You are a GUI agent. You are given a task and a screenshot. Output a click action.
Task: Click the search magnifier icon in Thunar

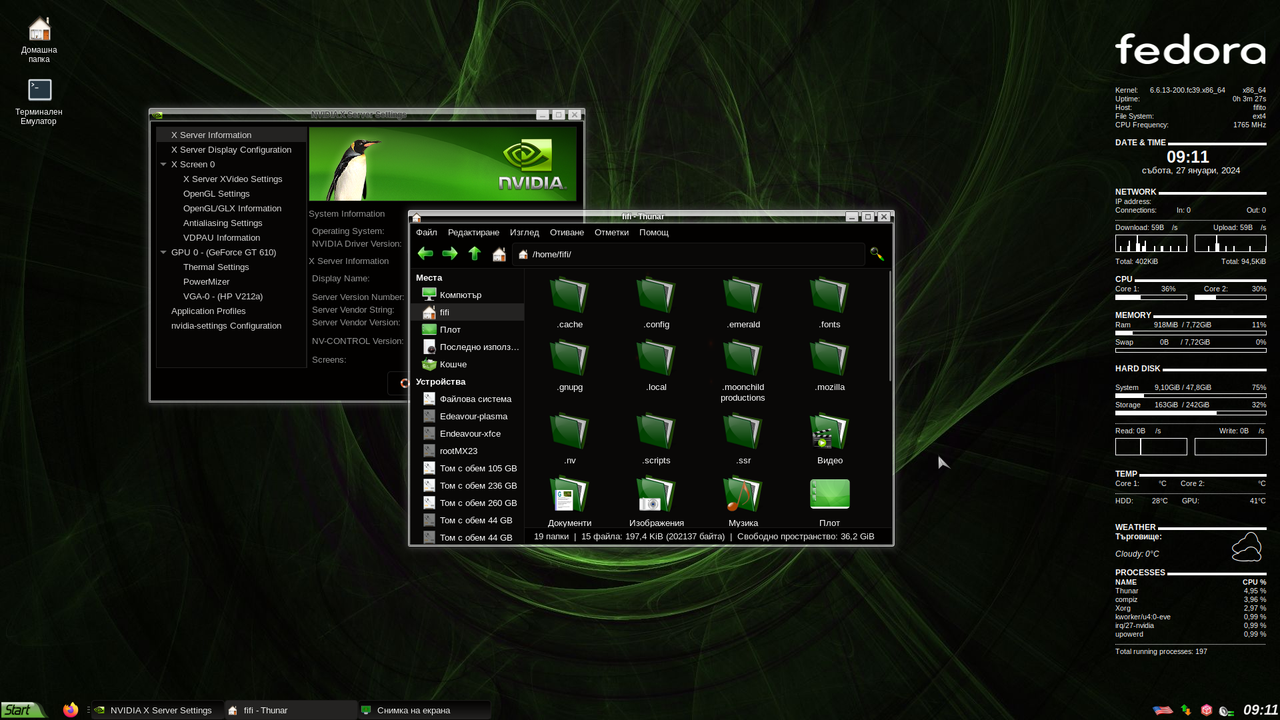[877, 254]
